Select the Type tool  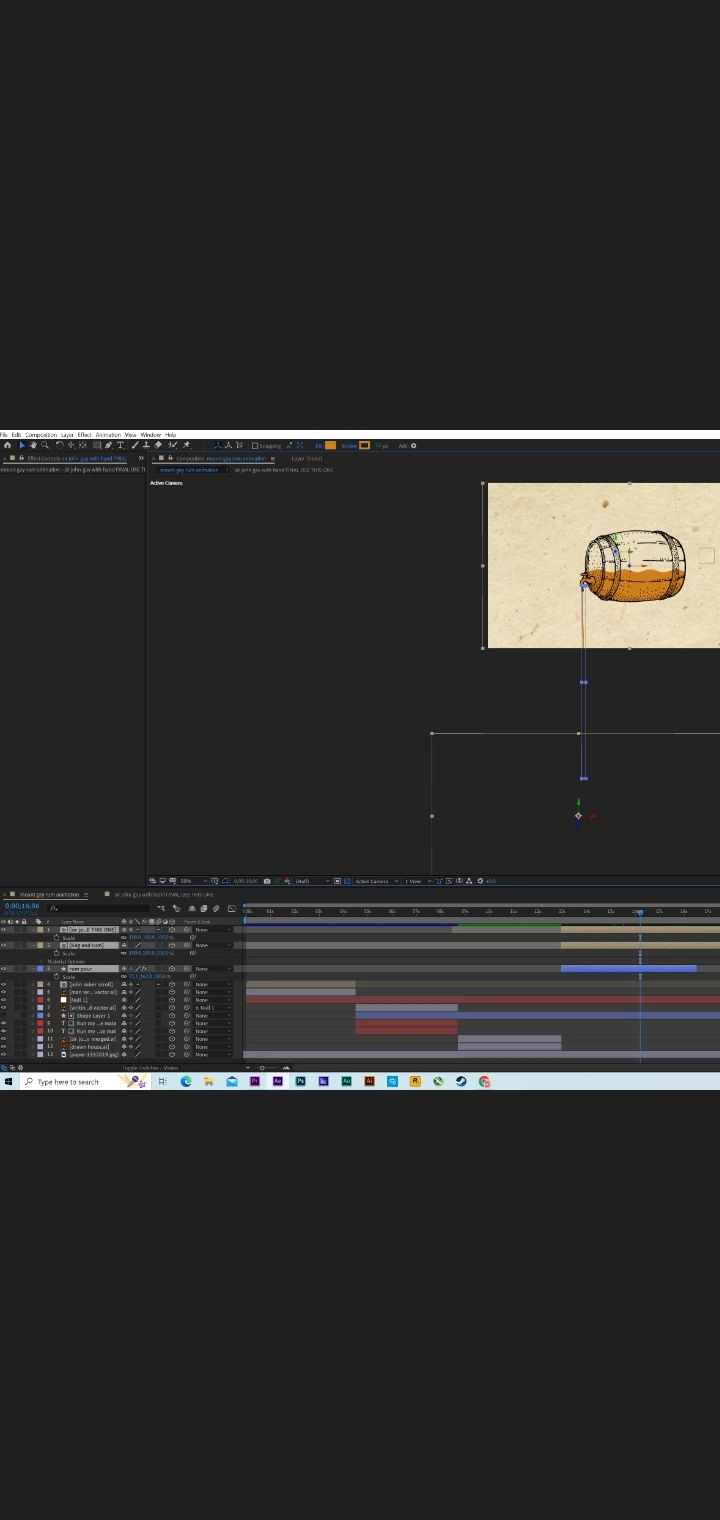click(120, 445)
